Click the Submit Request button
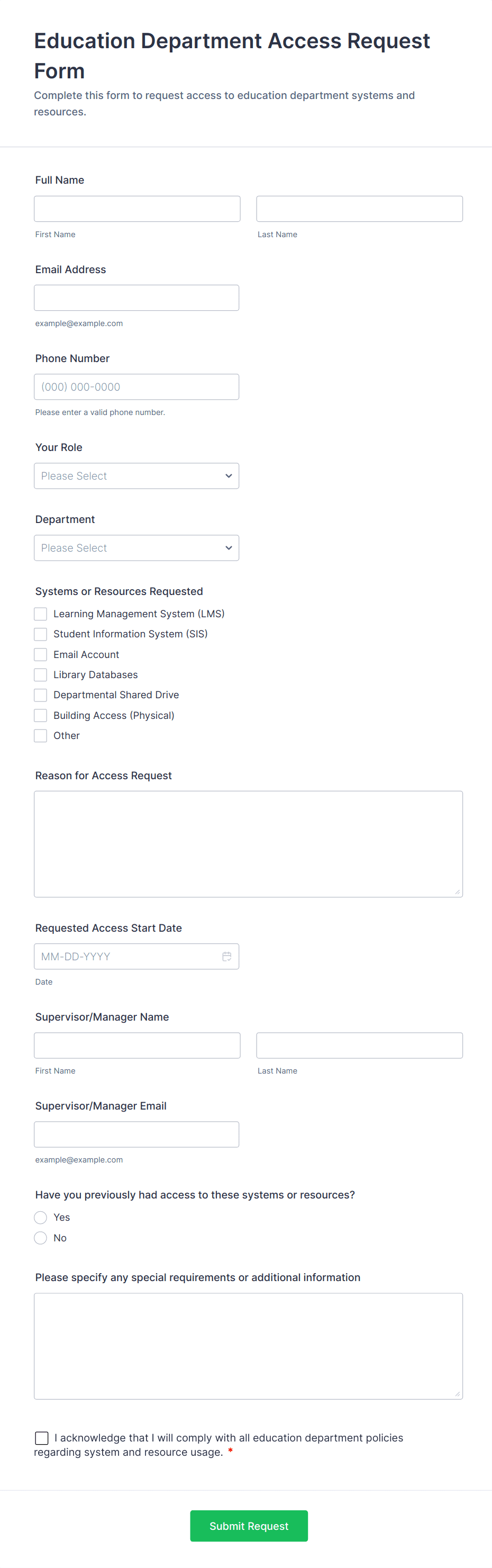This screenshot has width=492, height=1568. pyautogui.click(x=249, y=1526)
